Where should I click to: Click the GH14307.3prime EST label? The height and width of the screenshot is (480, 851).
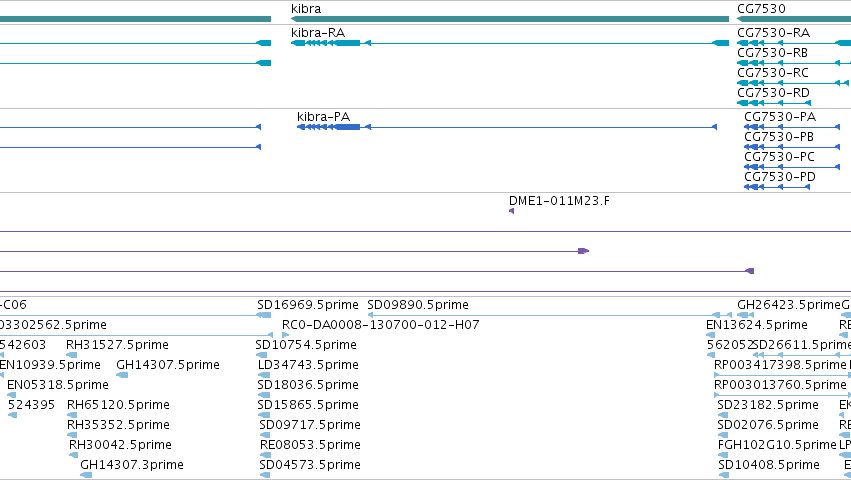coord(132,465)
